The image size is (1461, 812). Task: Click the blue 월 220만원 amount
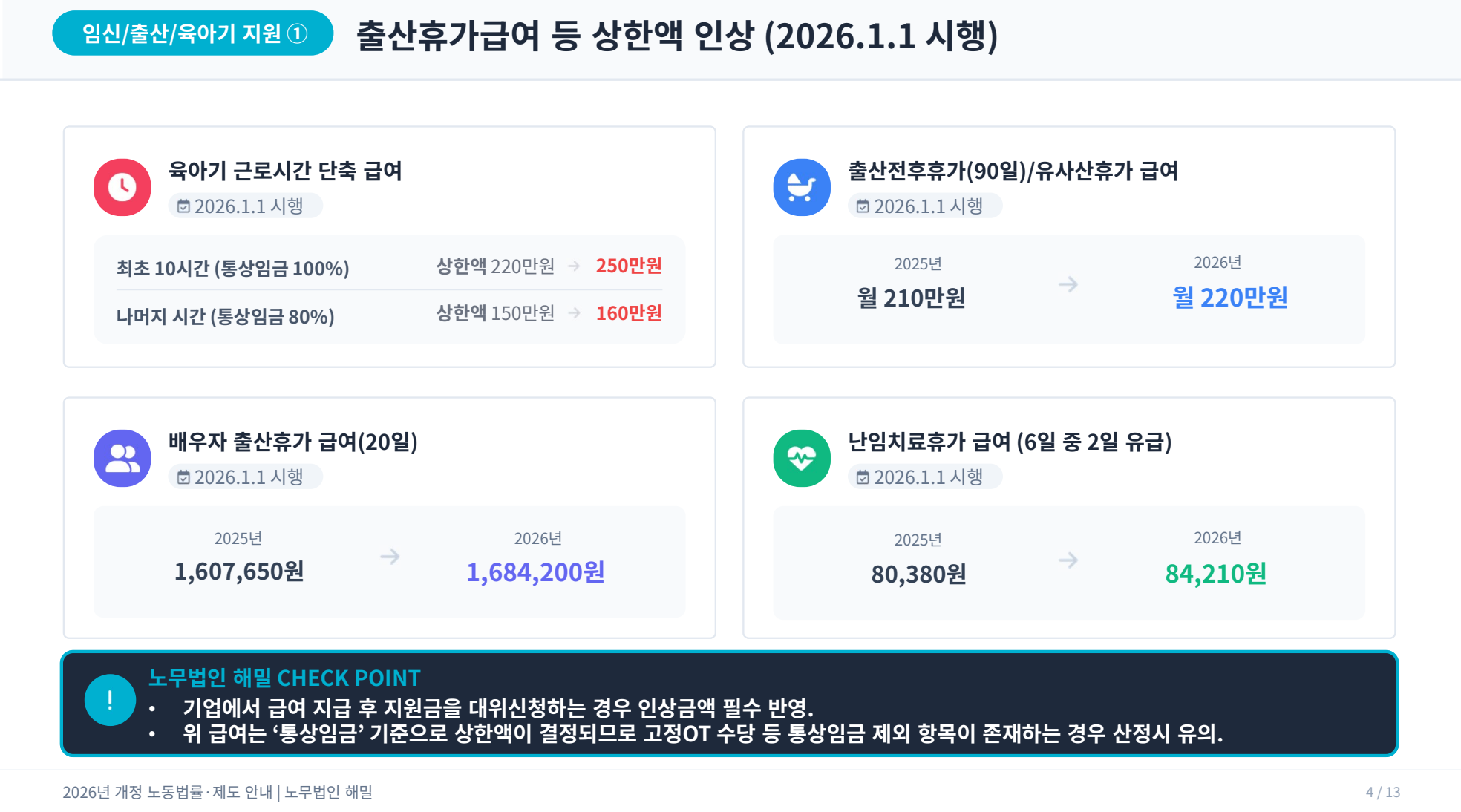[1229, 298]
